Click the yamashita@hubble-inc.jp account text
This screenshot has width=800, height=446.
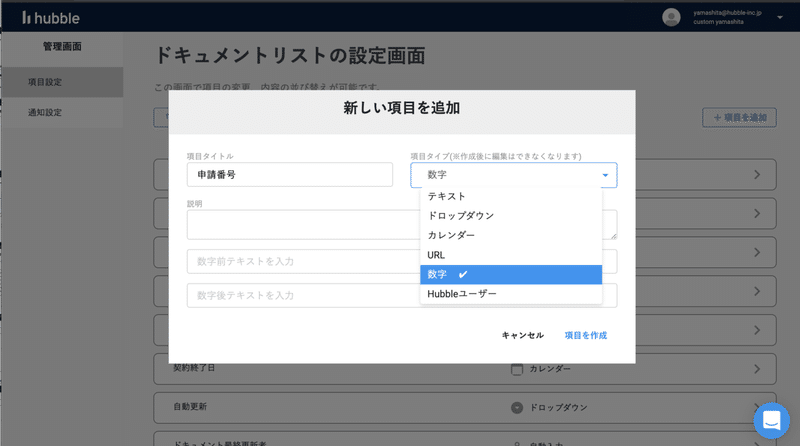pos(727,13)
